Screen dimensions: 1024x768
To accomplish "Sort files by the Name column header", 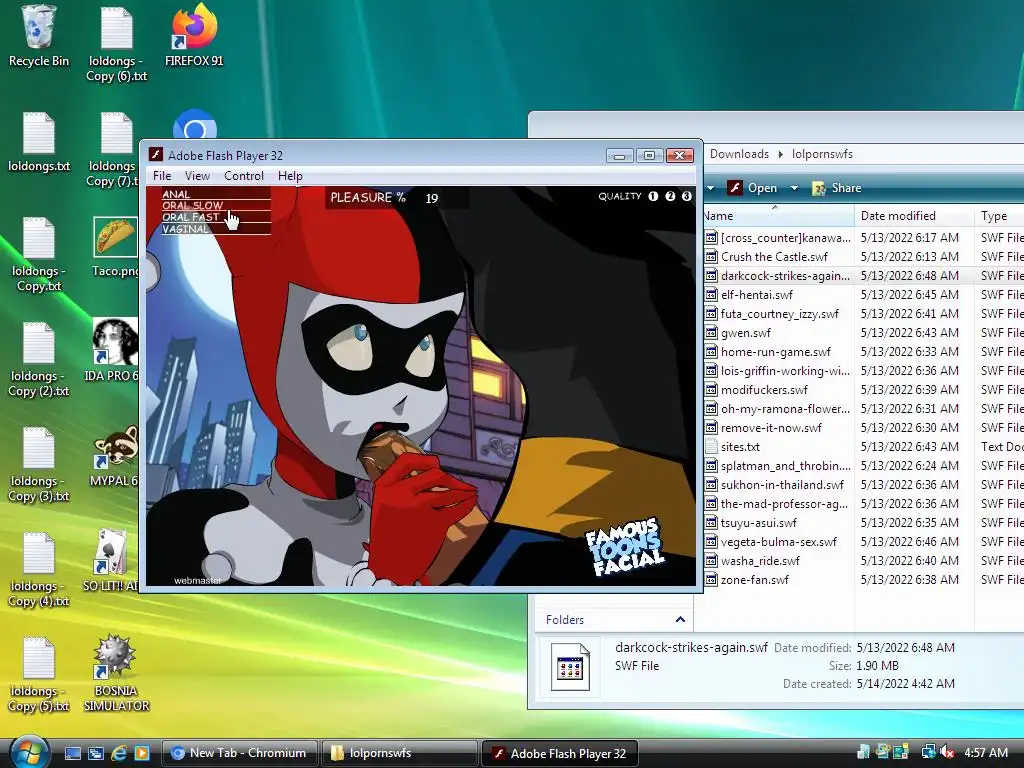I will 778,216.
